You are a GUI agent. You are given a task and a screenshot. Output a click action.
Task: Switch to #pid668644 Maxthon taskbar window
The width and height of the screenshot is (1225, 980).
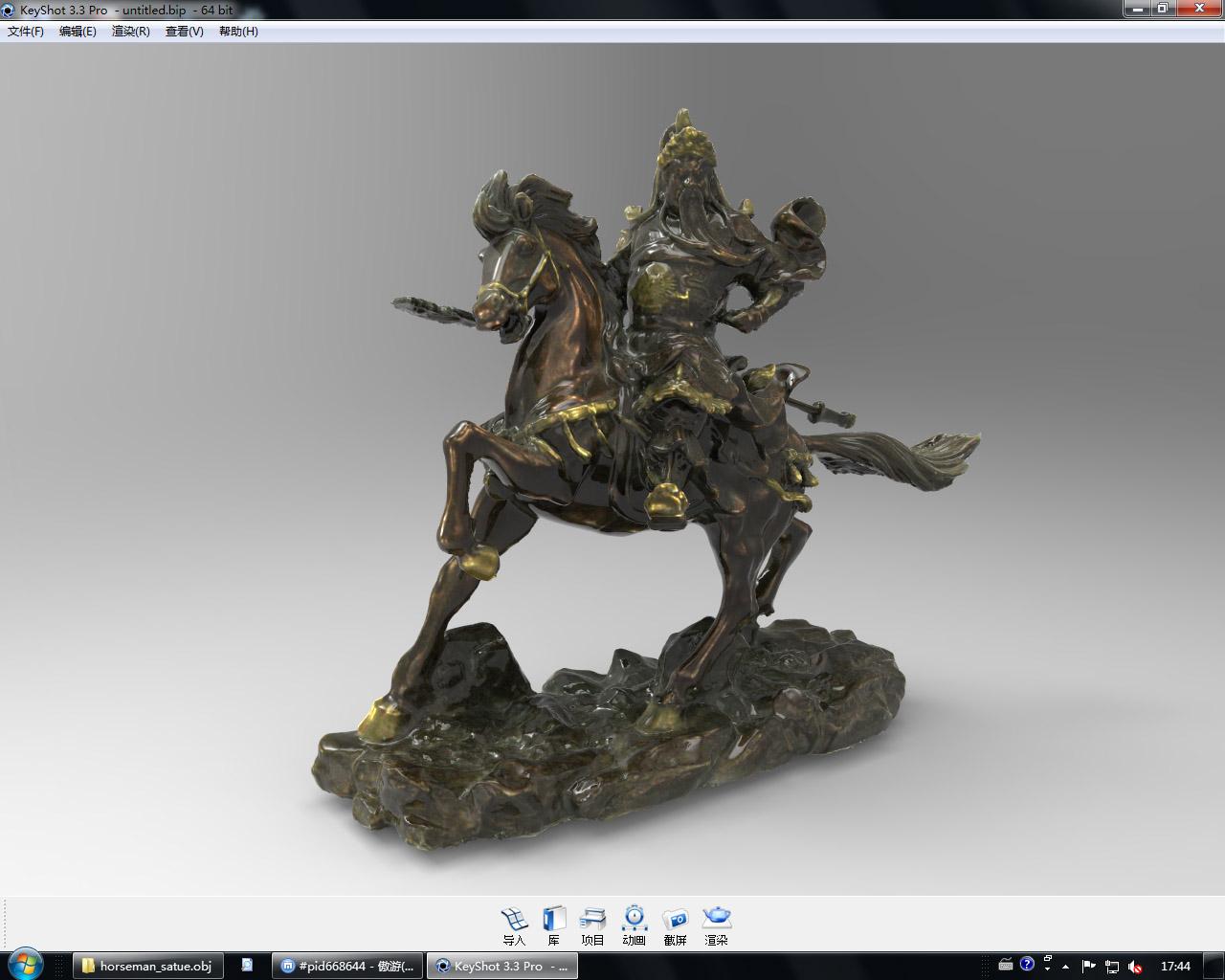pyautogui.click(x=348, y=966)
